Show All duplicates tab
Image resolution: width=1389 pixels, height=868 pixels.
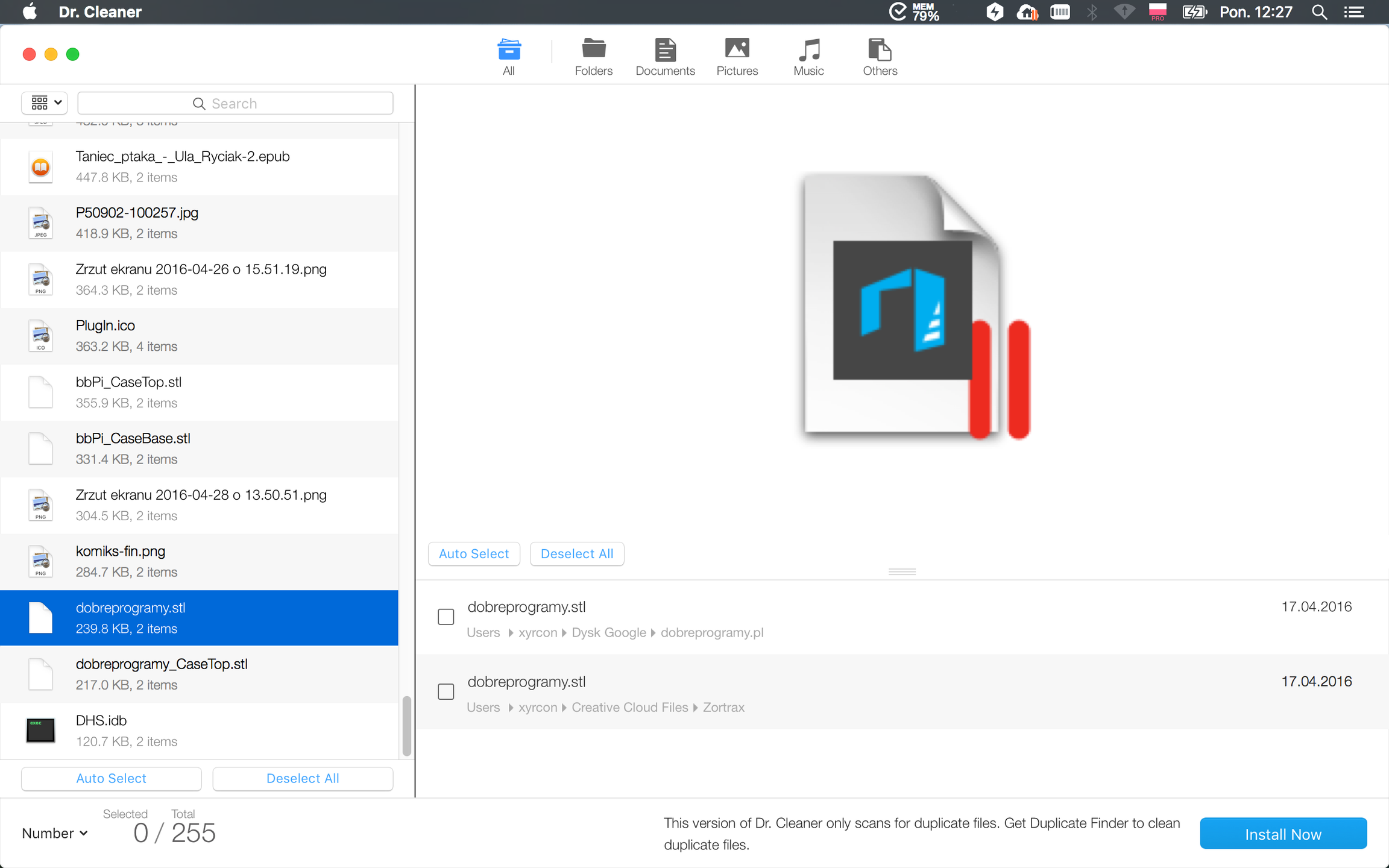pyautogui.click(x=509, y=57)
